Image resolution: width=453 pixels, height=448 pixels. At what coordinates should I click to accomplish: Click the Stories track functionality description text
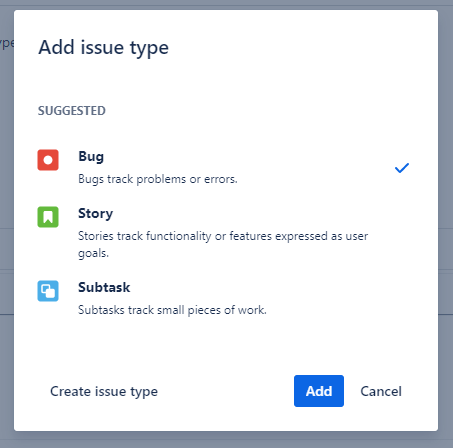pyautogui.click(x=223, y=244)
